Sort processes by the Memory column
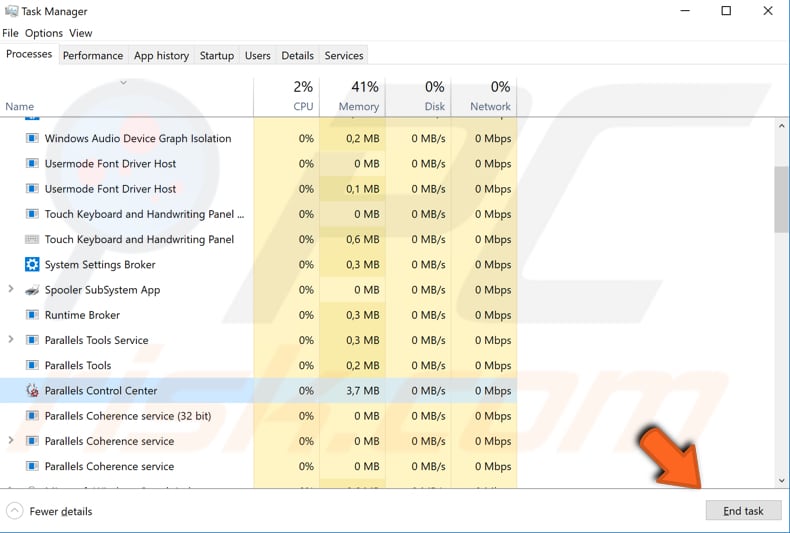790x533 pixels. 352,97
